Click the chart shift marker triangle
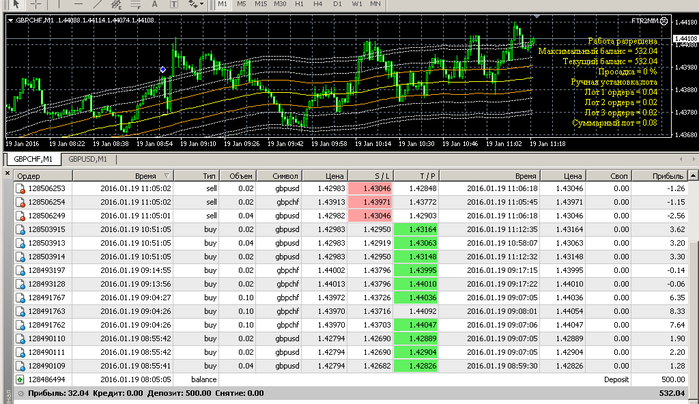The width and height of the screenshot is (699, 404). [x=537, y=16]
